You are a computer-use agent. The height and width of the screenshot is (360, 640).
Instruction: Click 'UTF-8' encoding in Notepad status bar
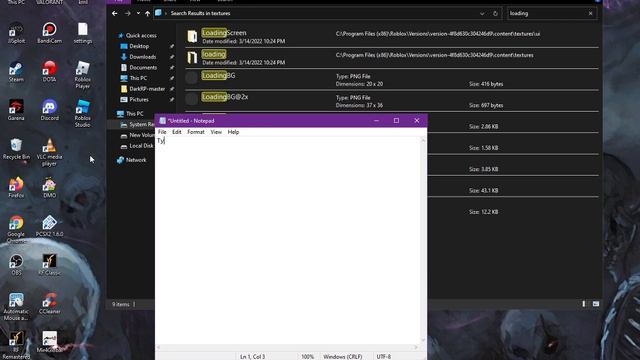(x=384, y=356)
